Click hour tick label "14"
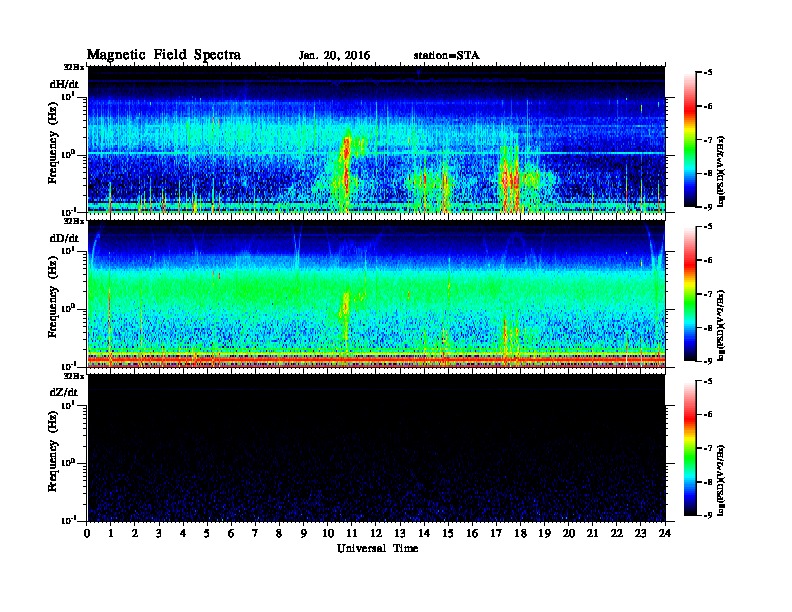This screenshot has width=792, height=612. [x=424, y=533]
